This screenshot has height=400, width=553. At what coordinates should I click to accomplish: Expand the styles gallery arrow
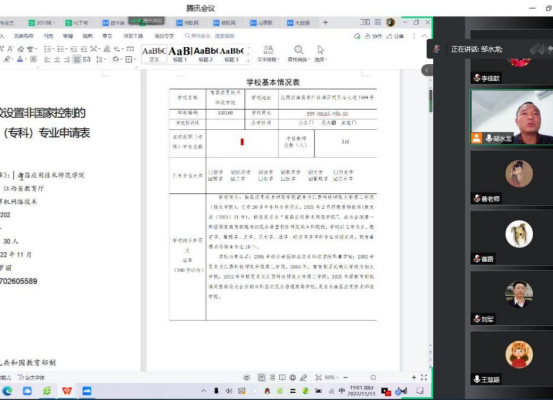248,60
